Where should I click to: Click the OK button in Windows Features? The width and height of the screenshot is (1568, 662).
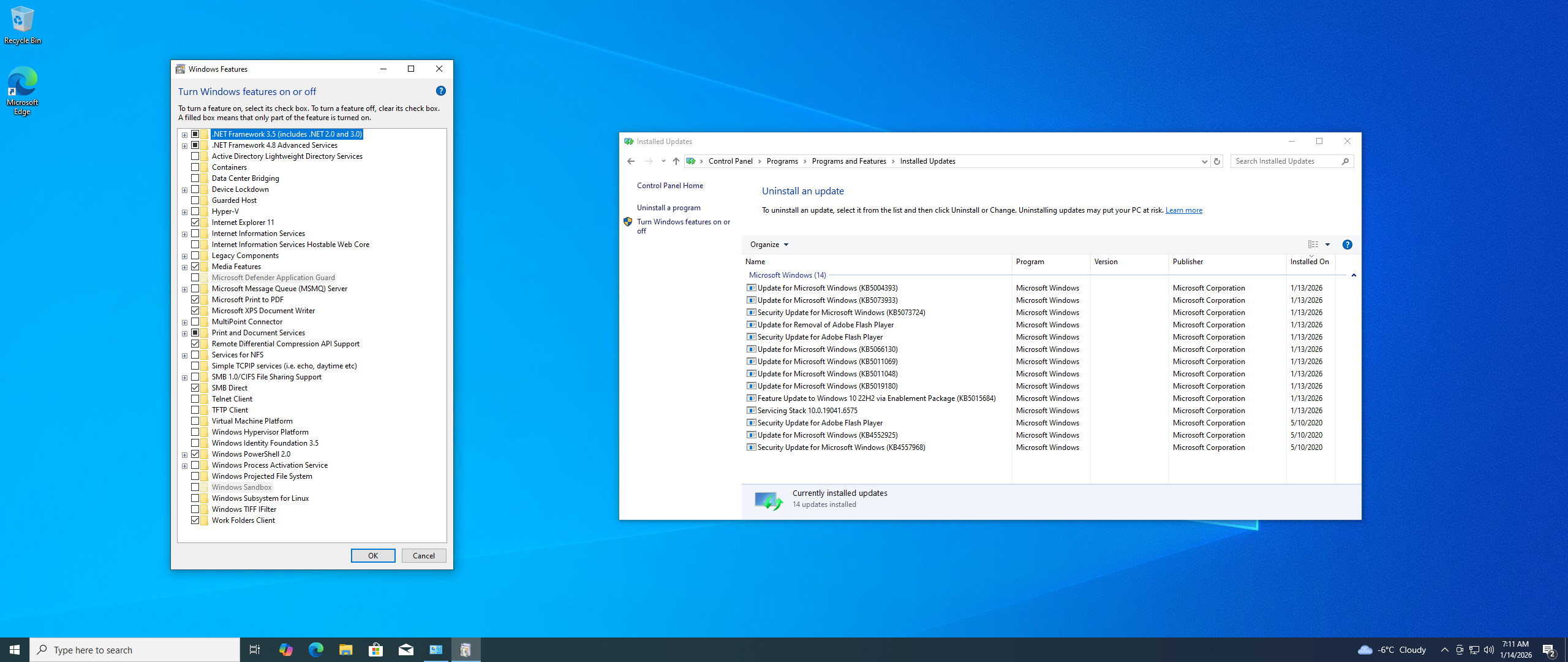pos(372,555)
